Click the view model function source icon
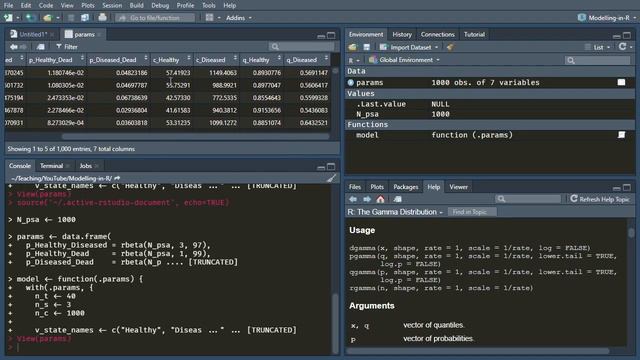640x360 pixels. [x=621, y=135]
